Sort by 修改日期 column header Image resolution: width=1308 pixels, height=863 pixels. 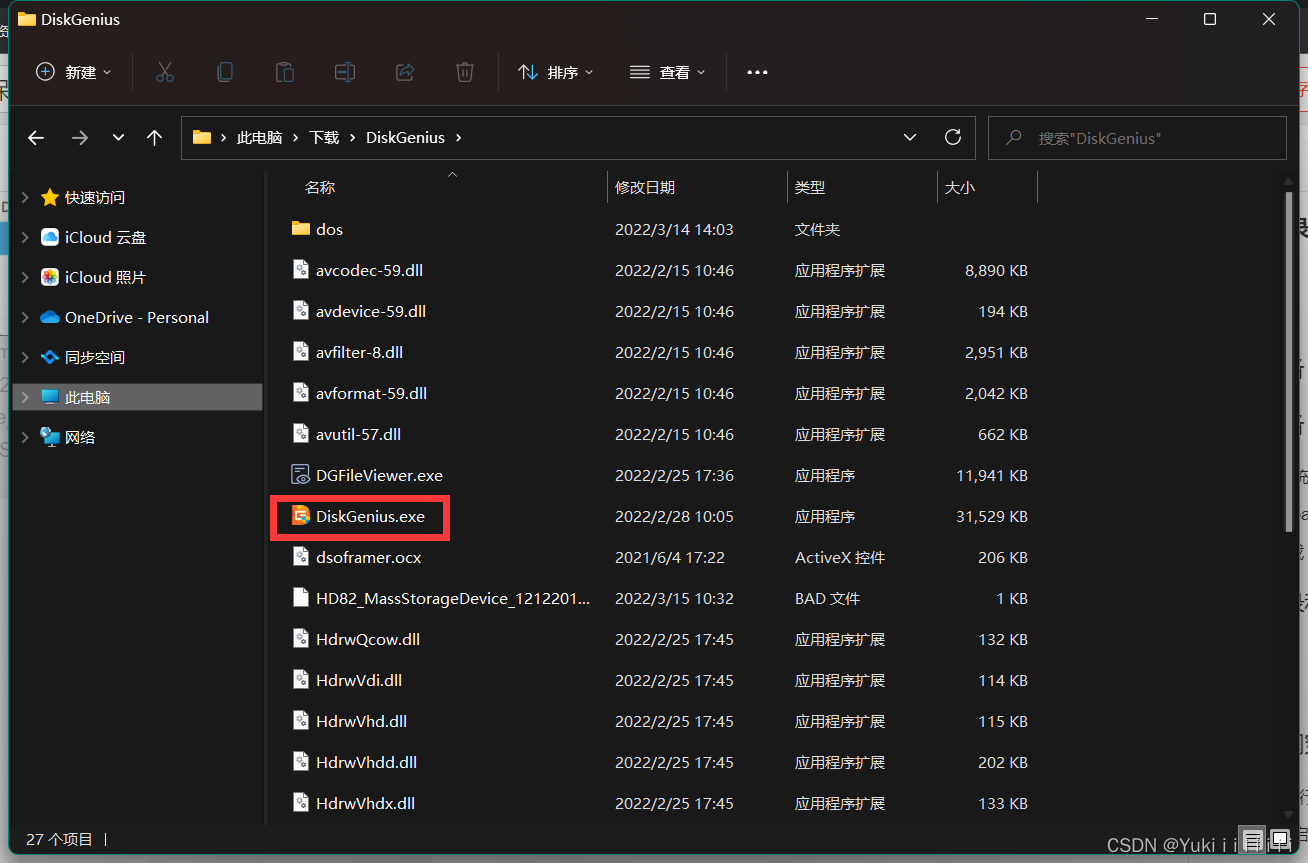(645, 187)
